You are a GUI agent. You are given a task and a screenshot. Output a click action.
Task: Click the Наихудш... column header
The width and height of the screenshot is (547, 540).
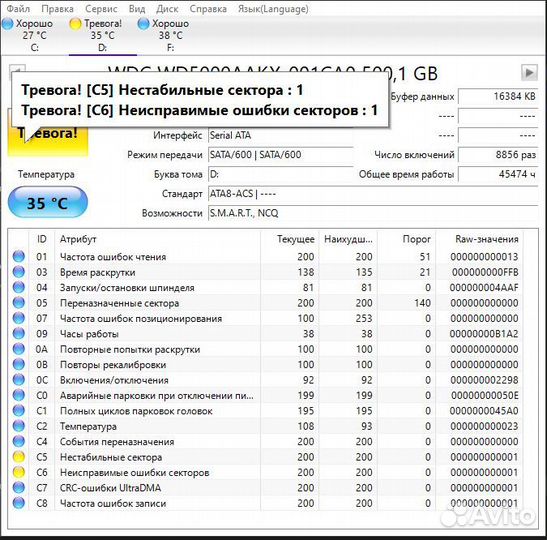pyautogui.click(x=348, y=239)
